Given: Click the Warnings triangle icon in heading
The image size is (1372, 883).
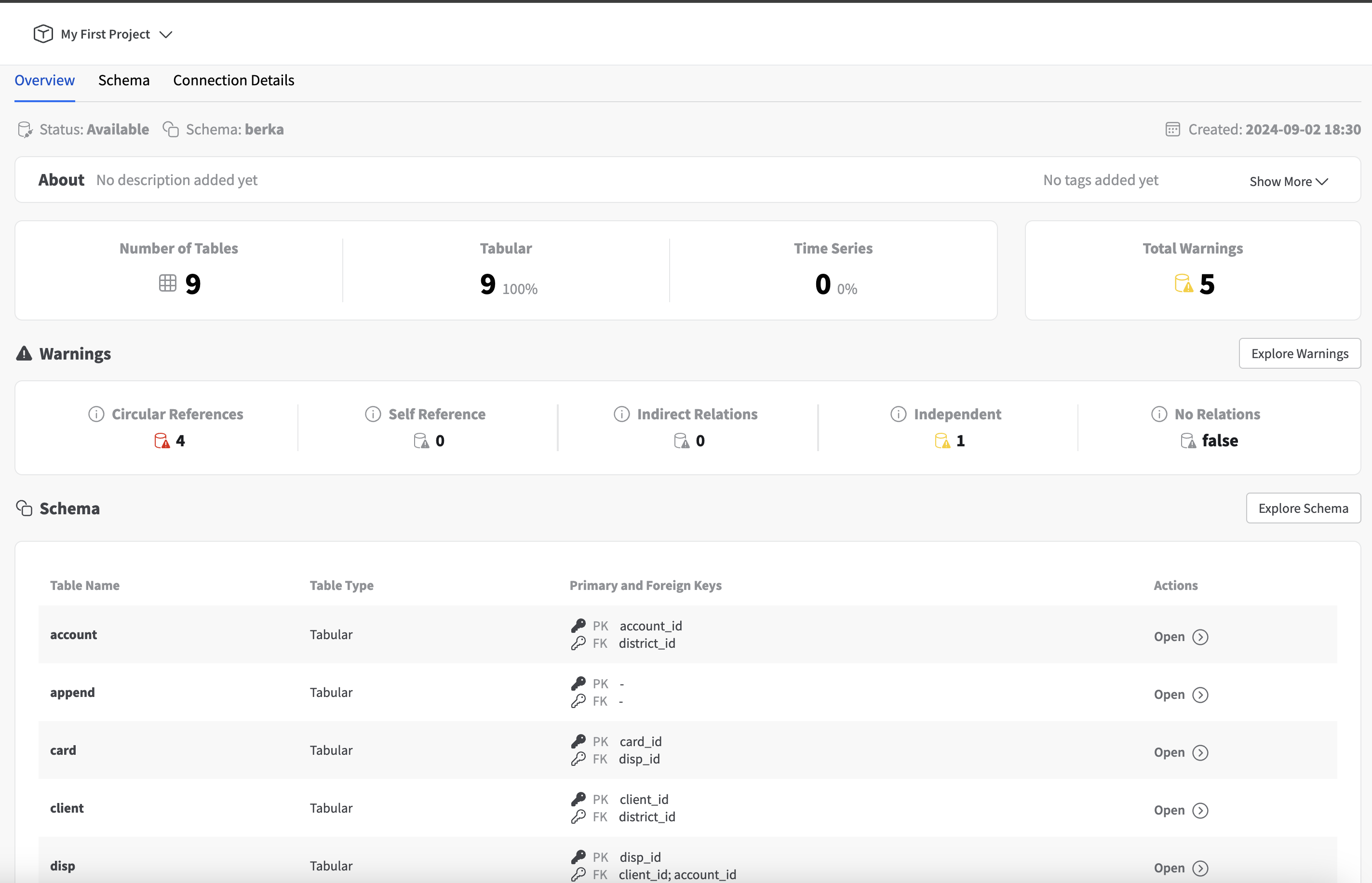Looking at the screenshot, I should (24, 353).
